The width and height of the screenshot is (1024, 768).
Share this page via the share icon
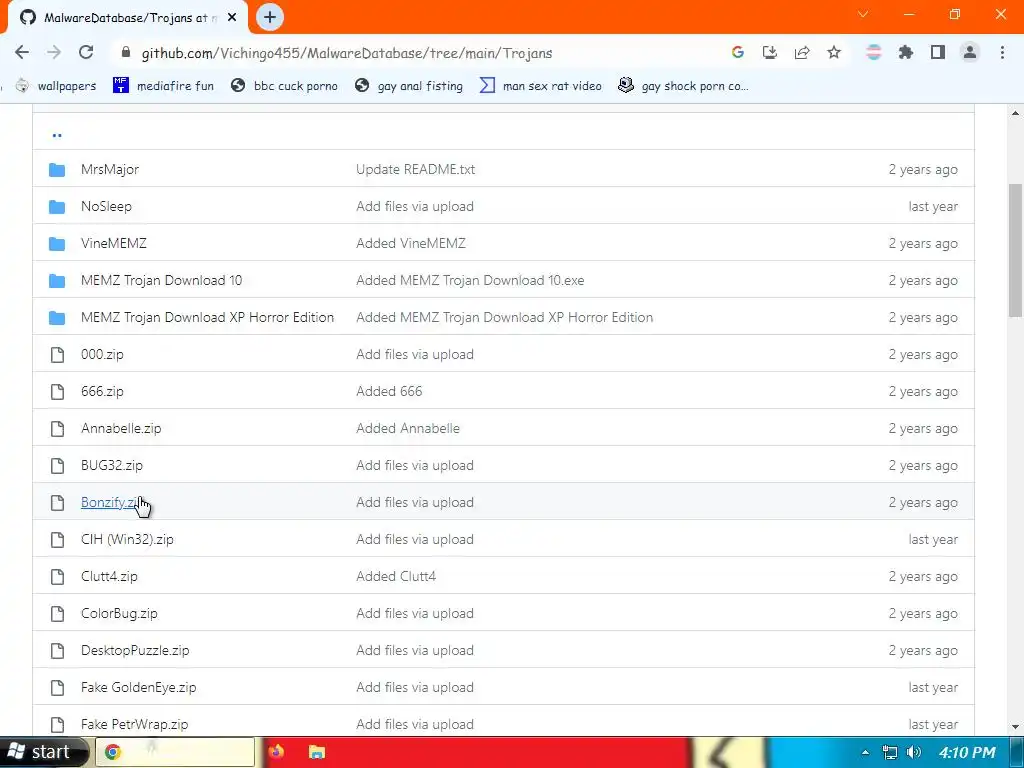tap(802, 52)
